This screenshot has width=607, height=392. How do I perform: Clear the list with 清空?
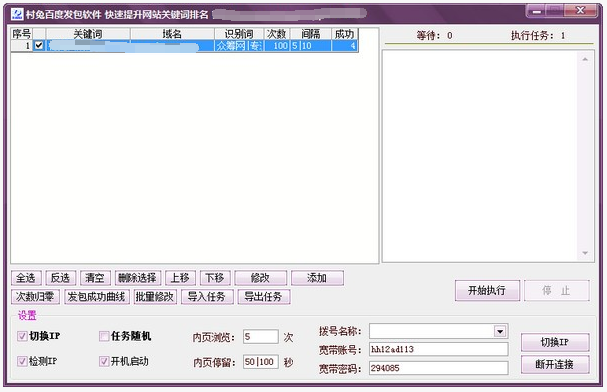(95, 278)
